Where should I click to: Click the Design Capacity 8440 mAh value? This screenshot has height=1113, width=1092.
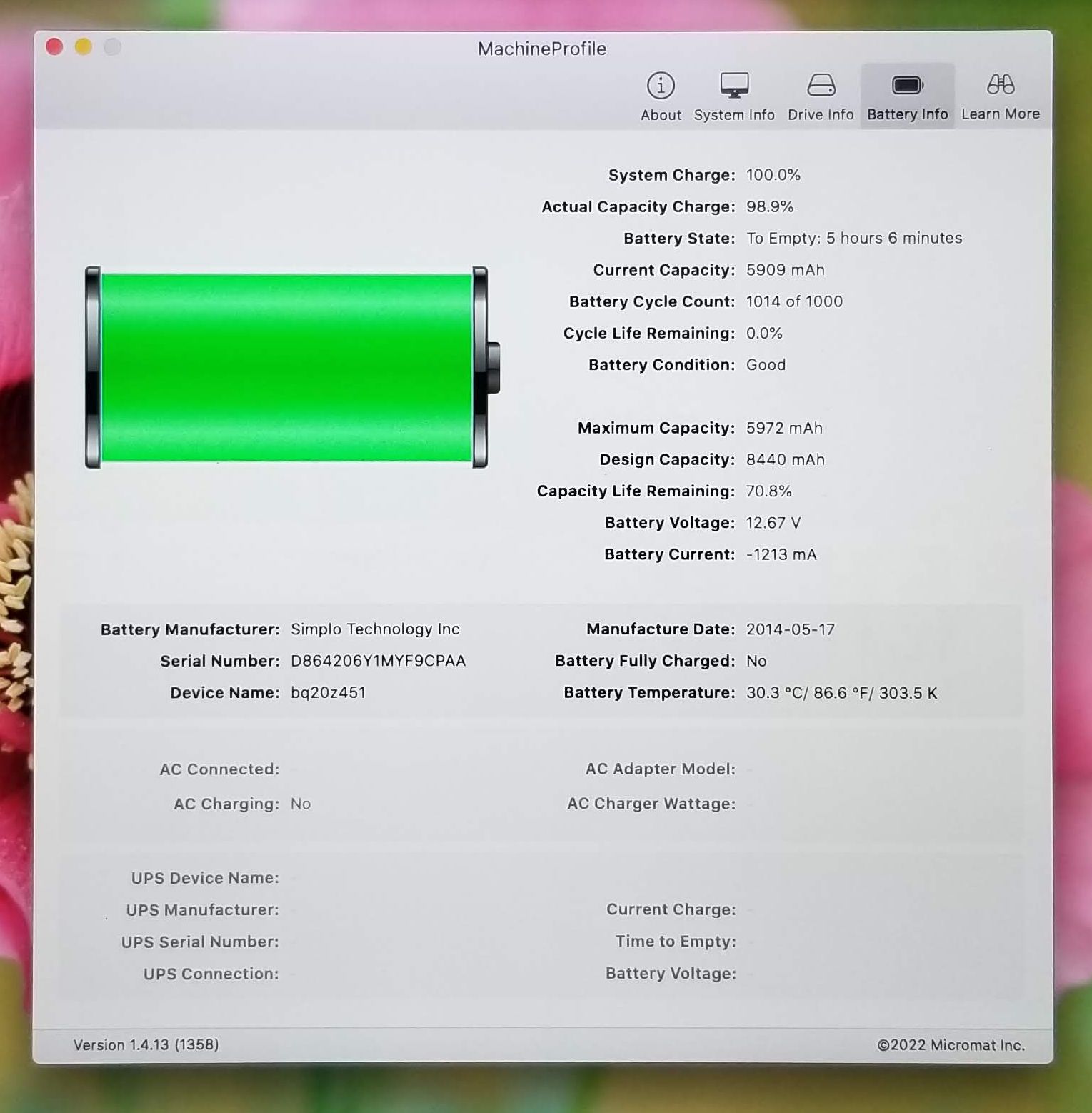pyautogui.click(x=785, y=460)
